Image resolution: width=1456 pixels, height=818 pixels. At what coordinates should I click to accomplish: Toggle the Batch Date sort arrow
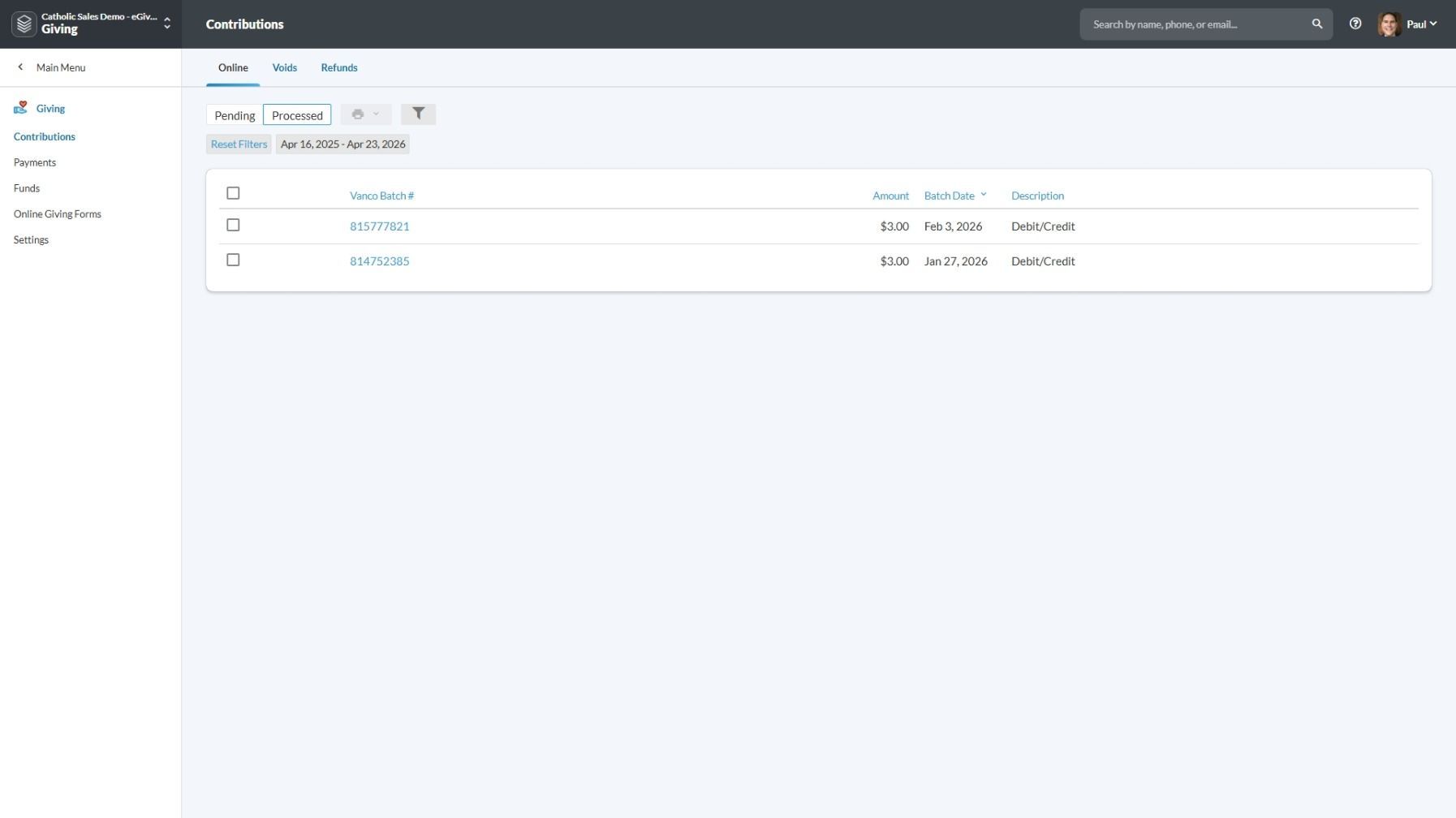983,195
